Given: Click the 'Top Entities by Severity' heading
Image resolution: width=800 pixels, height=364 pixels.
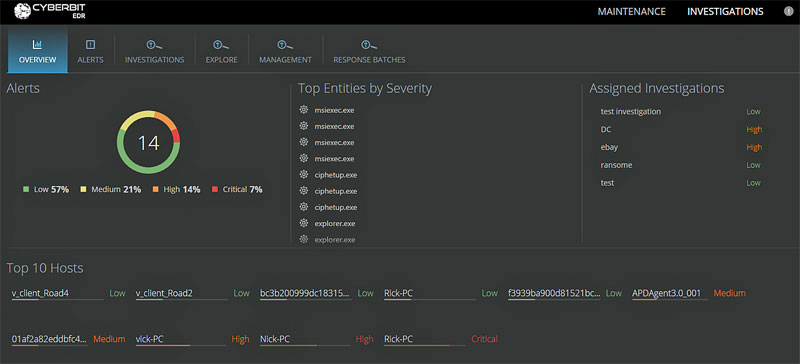Looking at the screenshot, I should point(365,88).
